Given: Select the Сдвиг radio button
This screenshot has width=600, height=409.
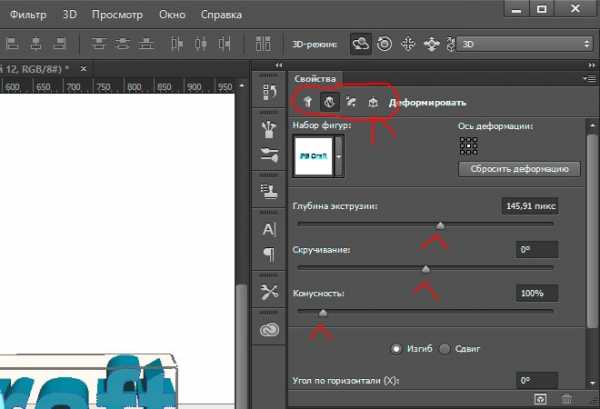Looking at the screenshot, I should tap(445, 349).
